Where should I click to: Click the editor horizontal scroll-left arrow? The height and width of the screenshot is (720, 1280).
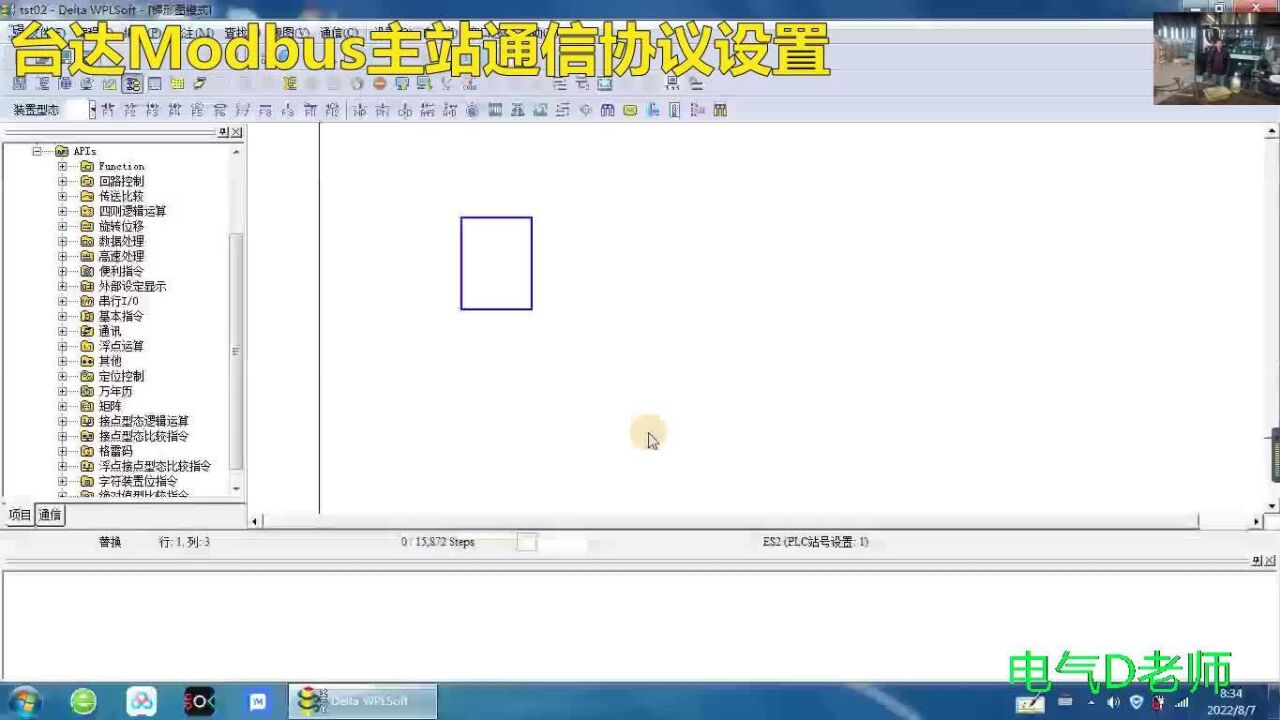(x=254, y=522)
